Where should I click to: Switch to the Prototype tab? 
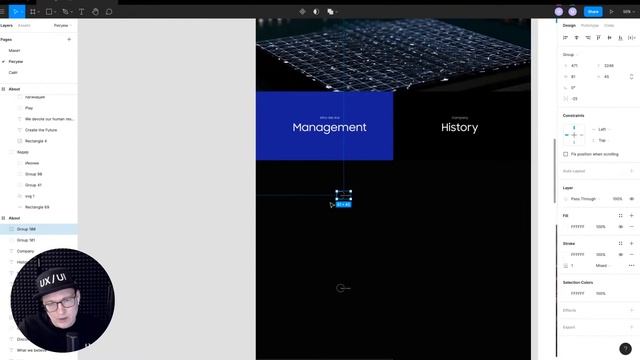[589, 25]
